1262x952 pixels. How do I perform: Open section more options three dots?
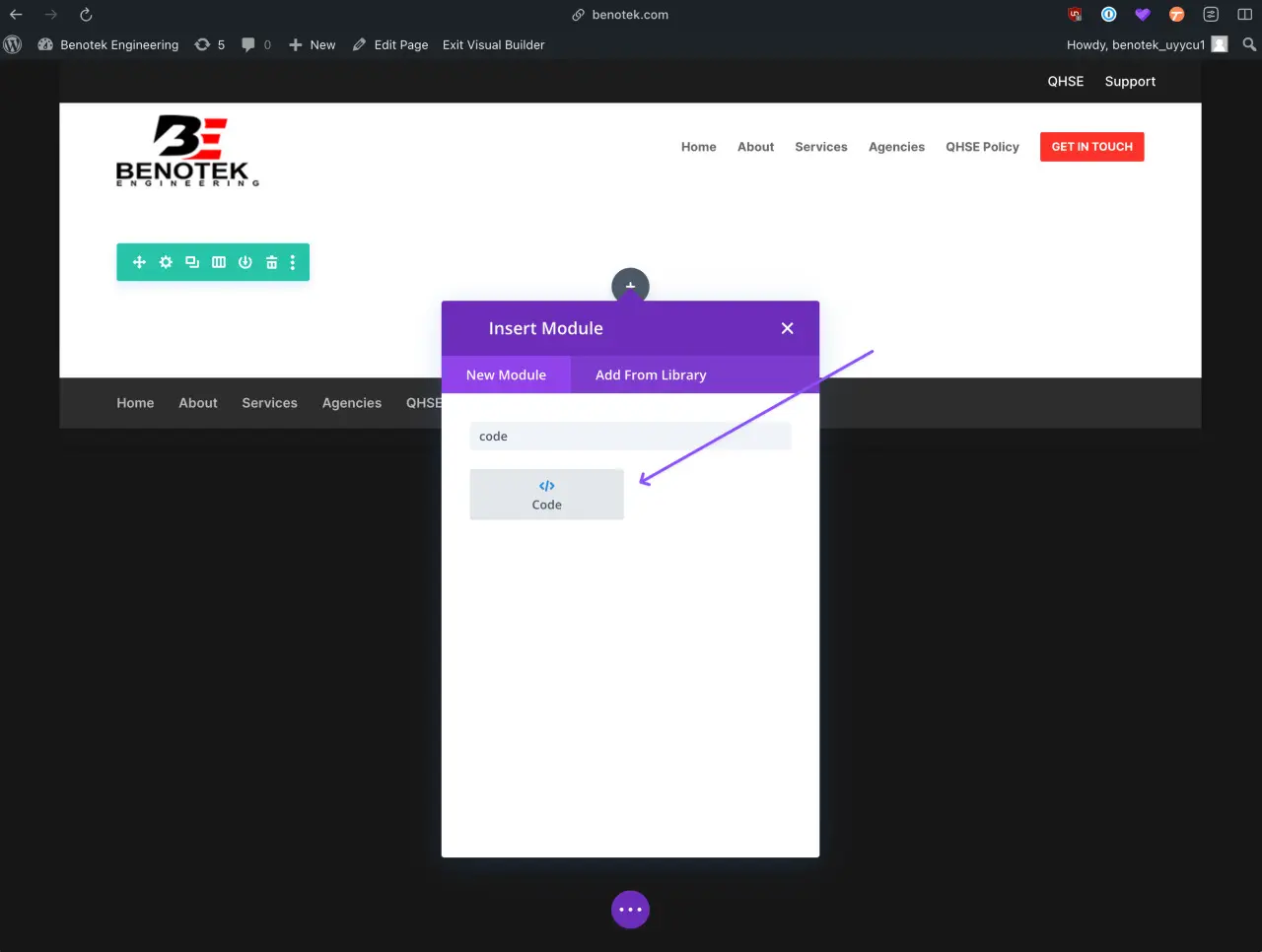(293, 262)
